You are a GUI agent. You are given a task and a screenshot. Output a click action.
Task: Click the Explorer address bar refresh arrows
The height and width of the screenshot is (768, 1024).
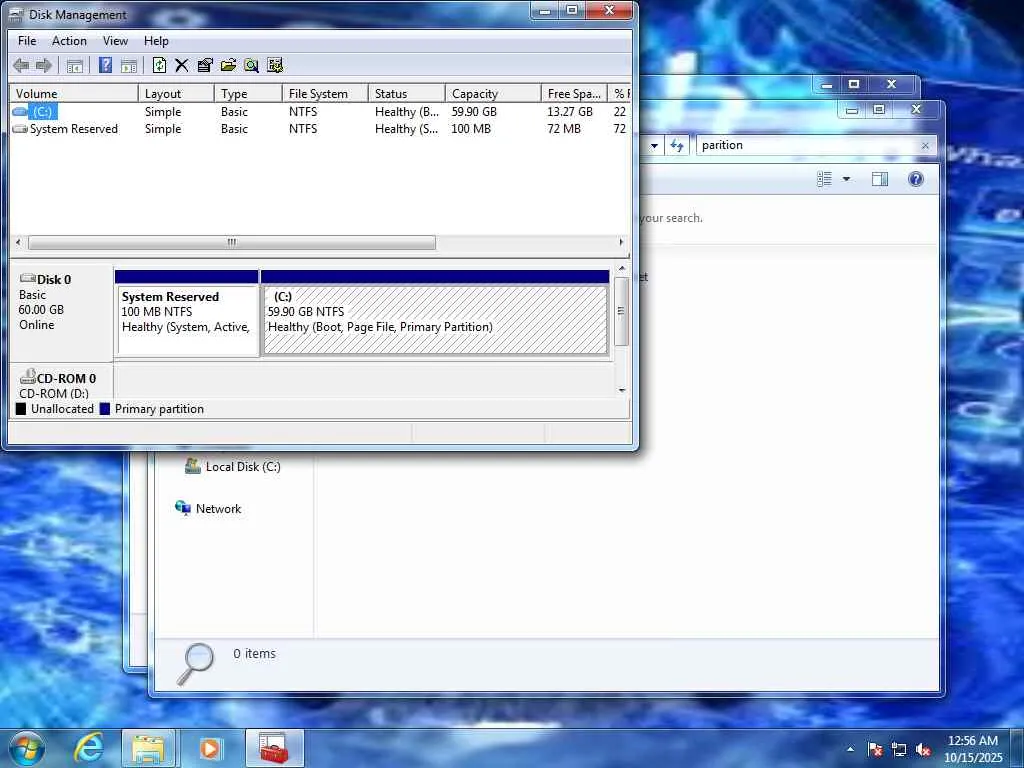click(677, 146)
